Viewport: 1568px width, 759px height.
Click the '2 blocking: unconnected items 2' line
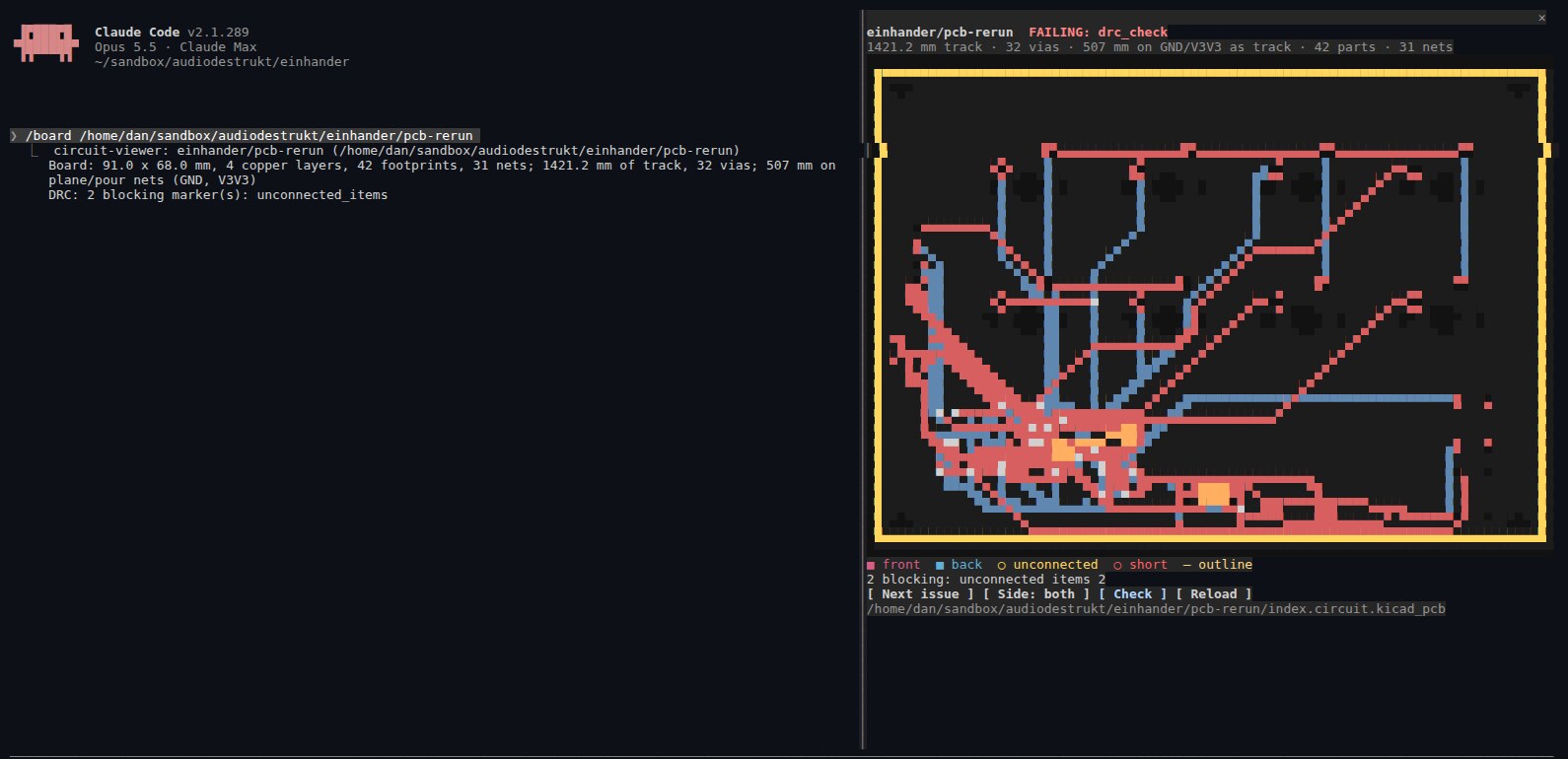point(986,580)
